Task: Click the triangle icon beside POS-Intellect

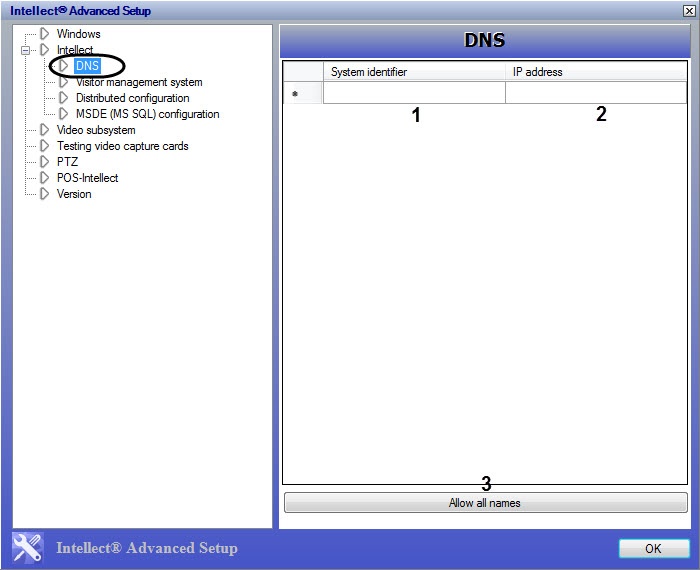Action: click(x=44, y=178)
